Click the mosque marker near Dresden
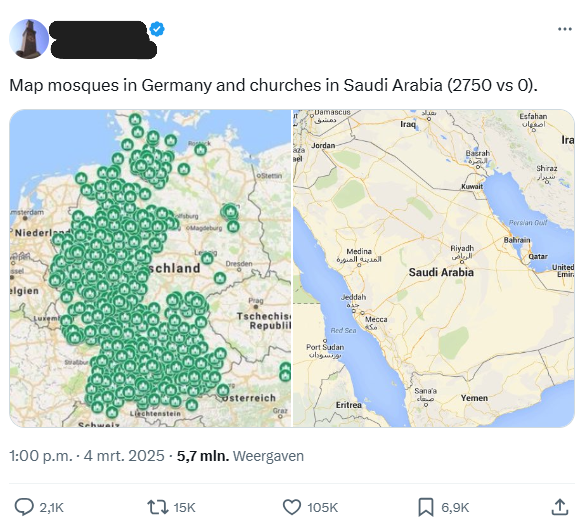Image resolution: width=588 pixels, height=532 pixels. pyautogui.click(x=220, y=278)
